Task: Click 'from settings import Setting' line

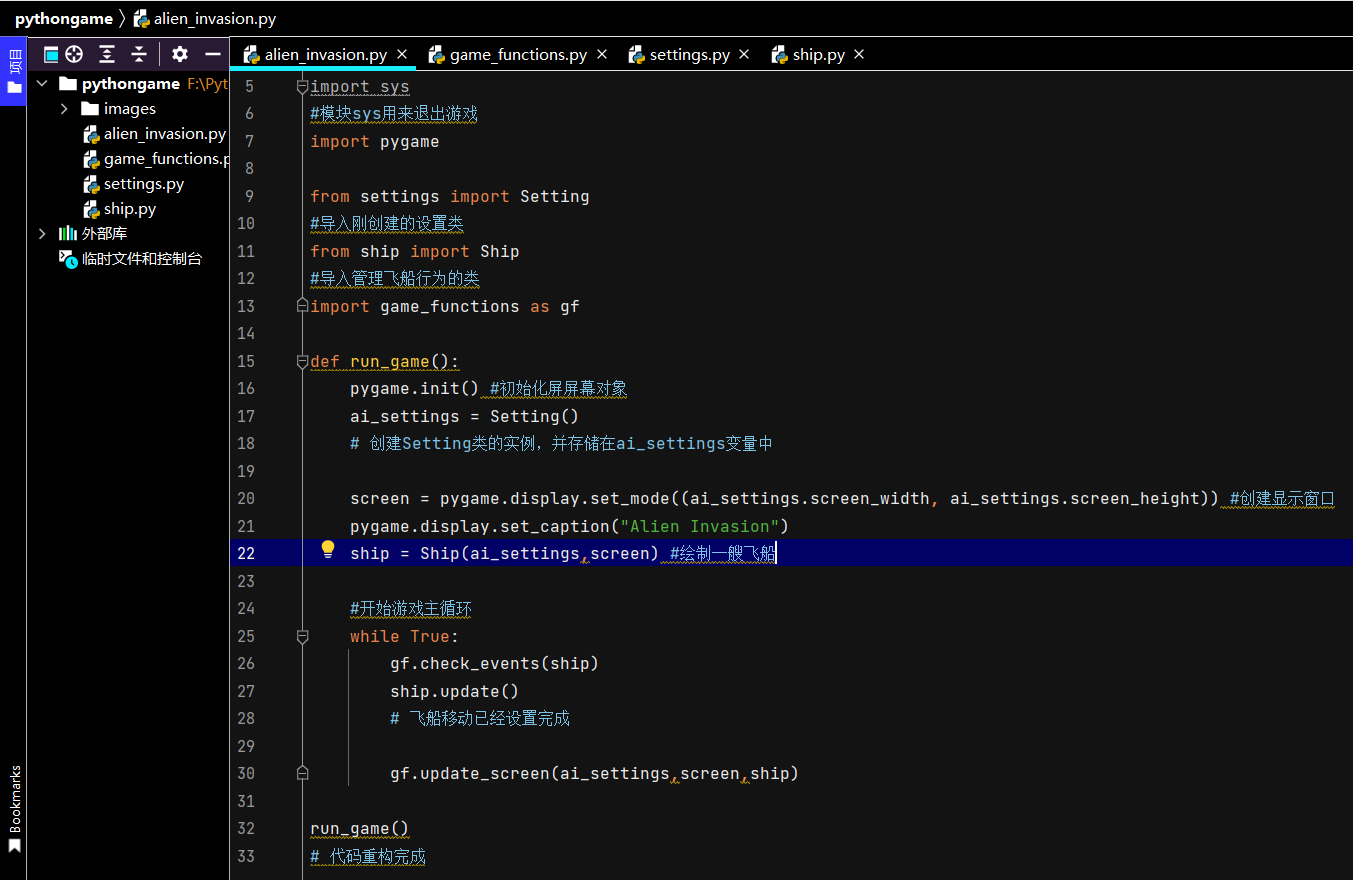Action: pyautogui.click(x=450, y=196)
